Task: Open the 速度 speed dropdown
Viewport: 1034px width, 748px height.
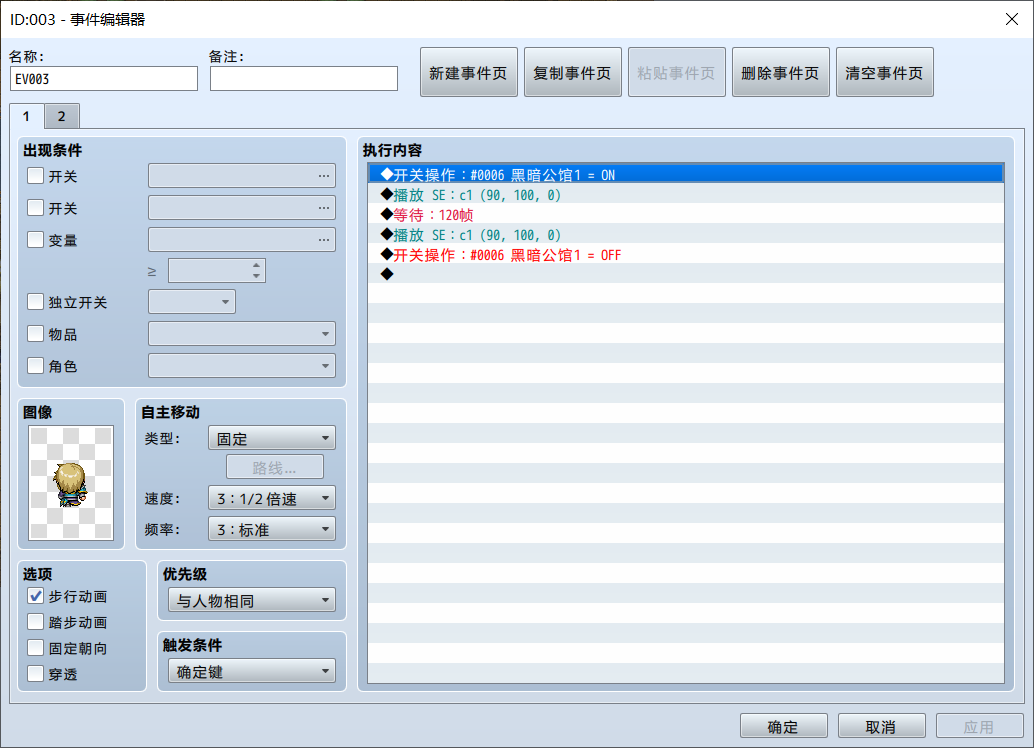Action: click(272, 498)
